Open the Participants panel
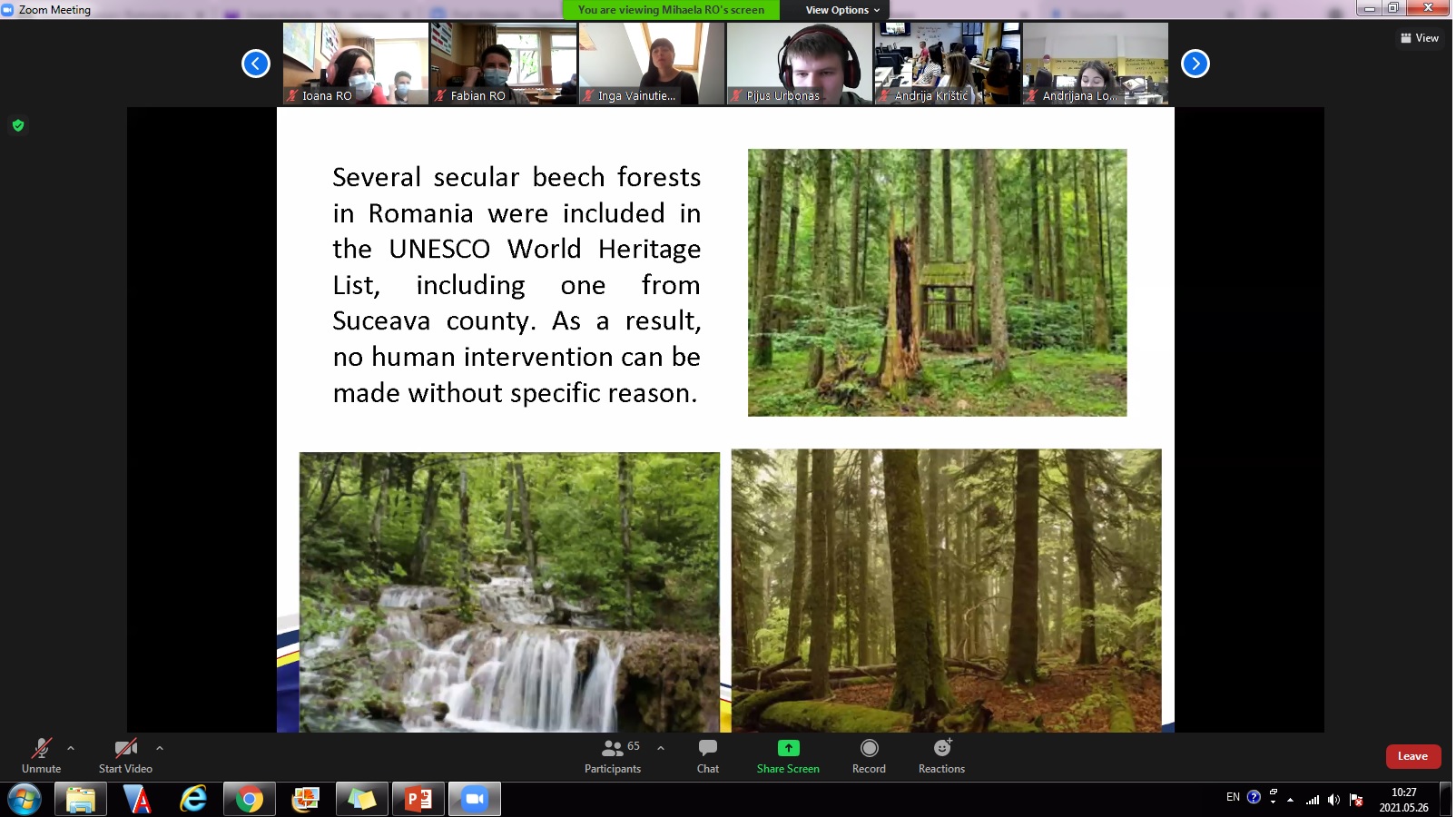 tap(613, 755)
